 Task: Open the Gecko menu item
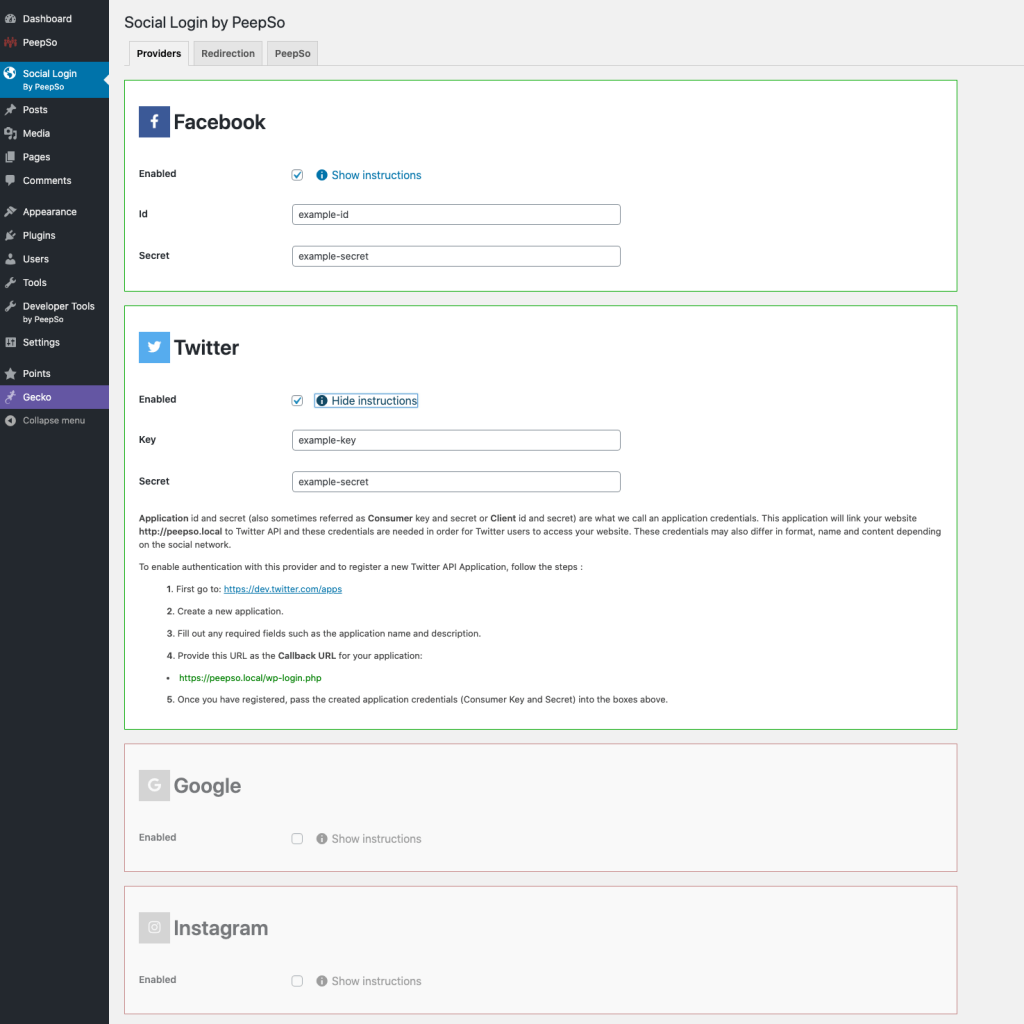(54, 397)
